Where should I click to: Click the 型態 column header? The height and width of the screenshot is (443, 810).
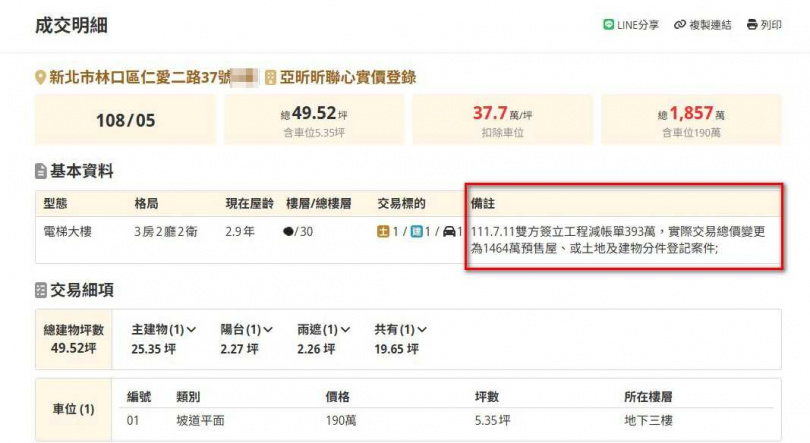(55, 203)
